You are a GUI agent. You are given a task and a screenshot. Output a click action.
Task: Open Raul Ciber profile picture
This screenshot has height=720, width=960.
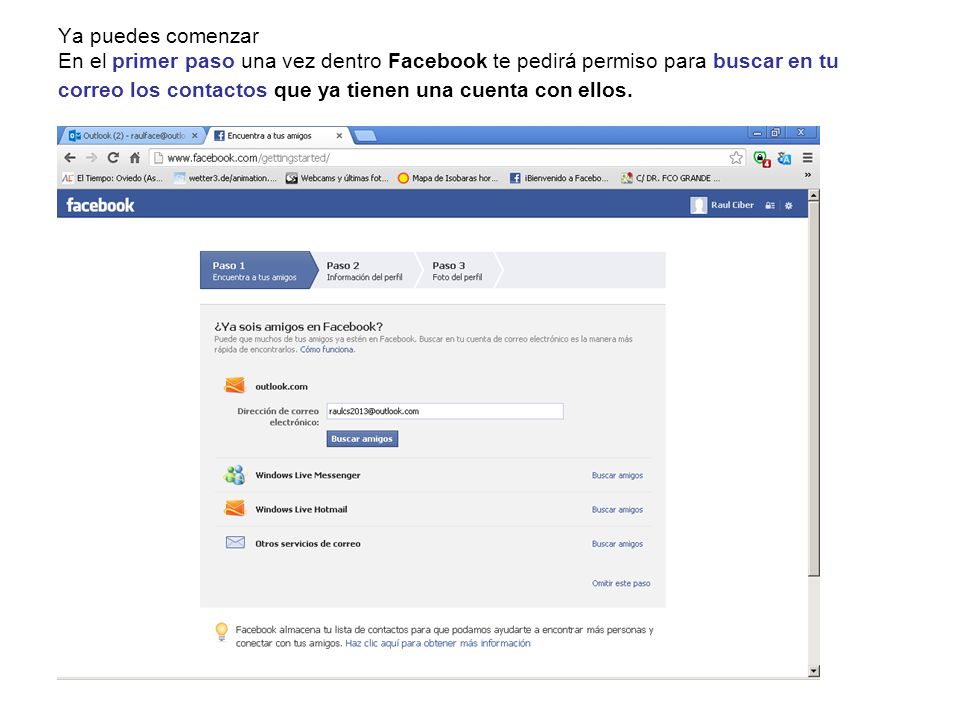pos(699,206)
